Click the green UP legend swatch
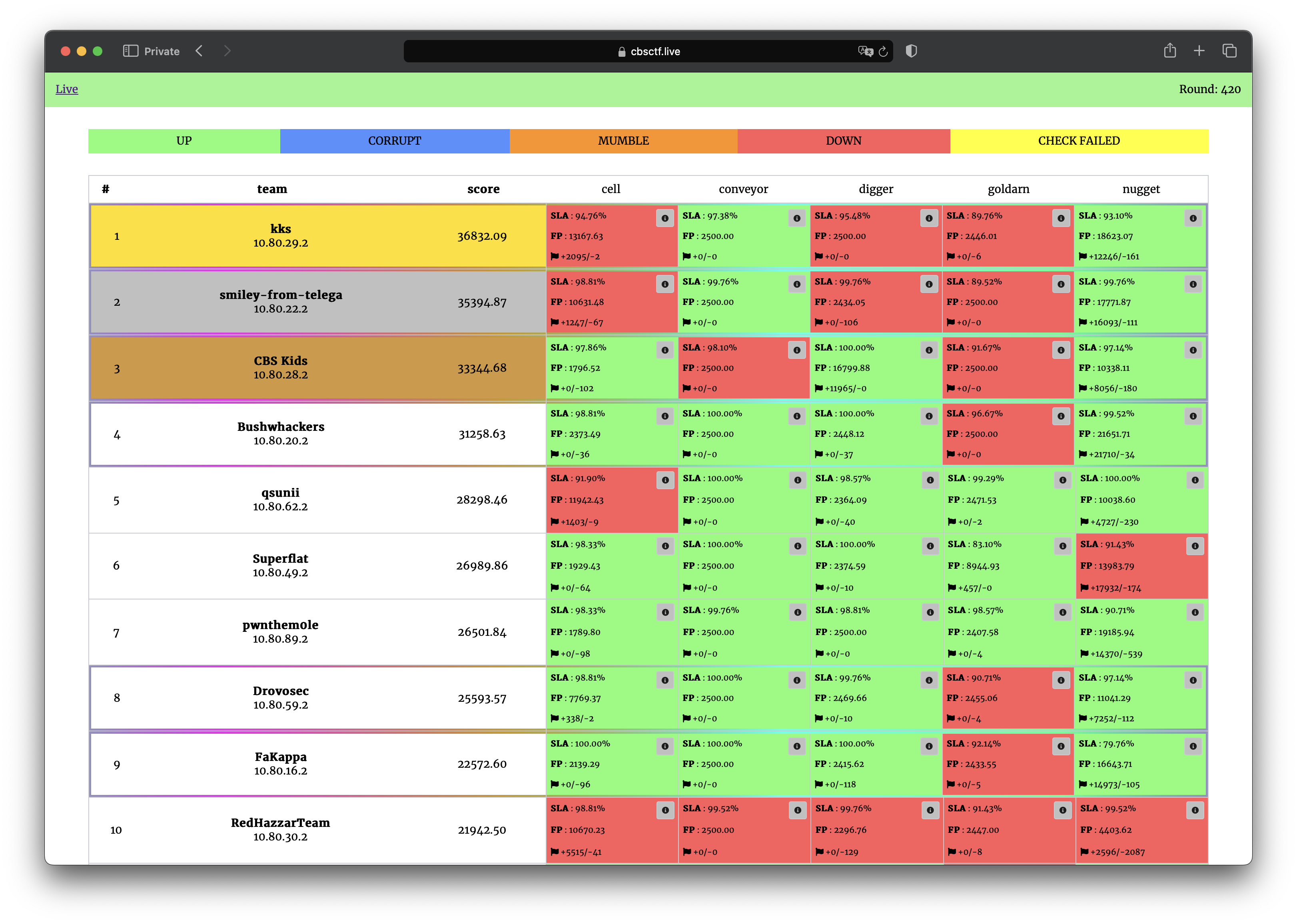 tap(184, 141)
